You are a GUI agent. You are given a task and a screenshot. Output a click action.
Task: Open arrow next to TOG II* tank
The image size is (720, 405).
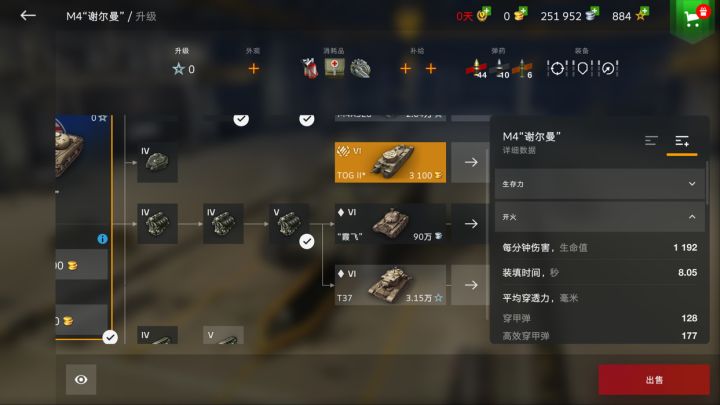pyautogui.click(x=471, y=162)
